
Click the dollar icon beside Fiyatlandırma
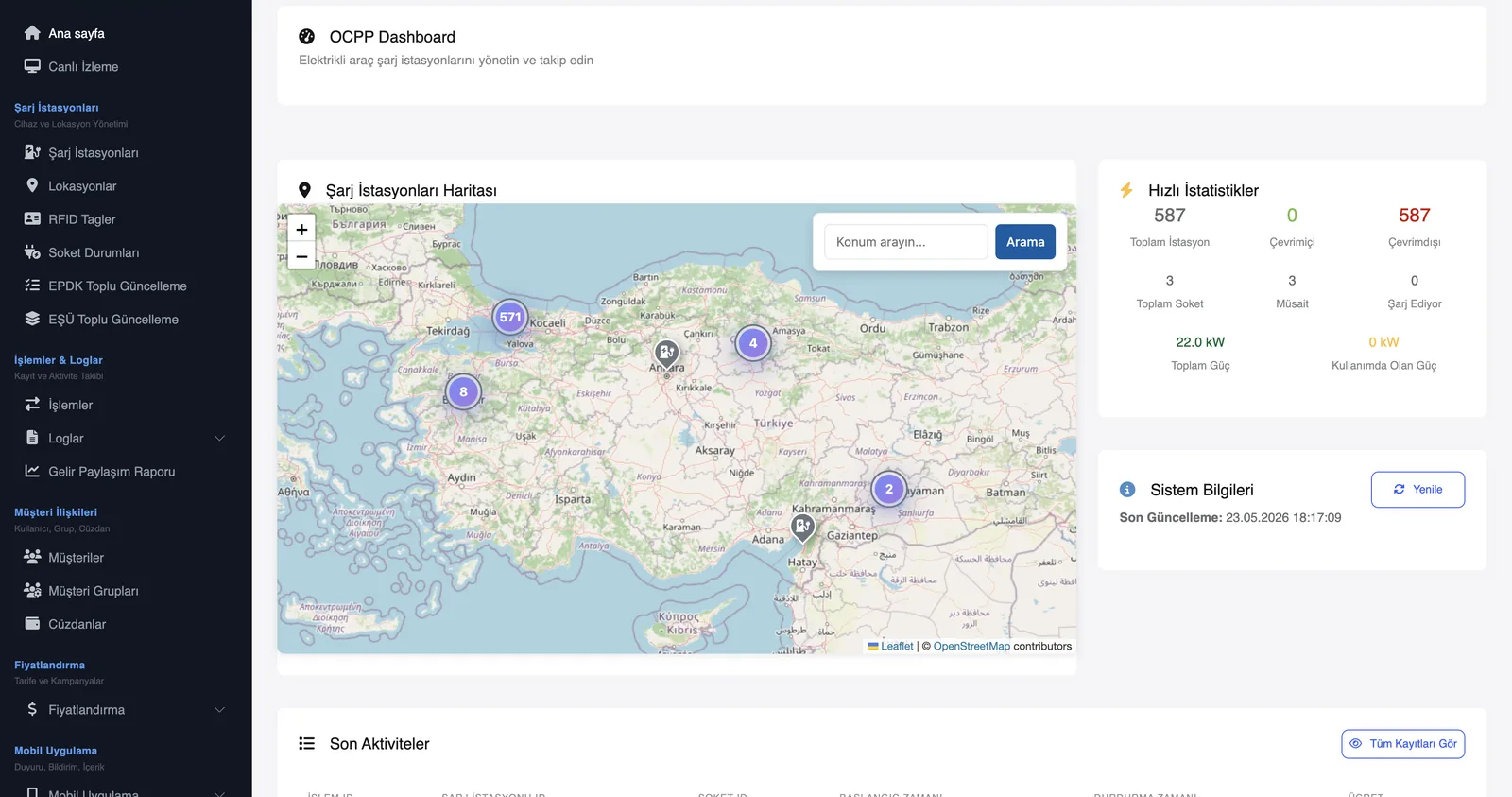(32, 709)
